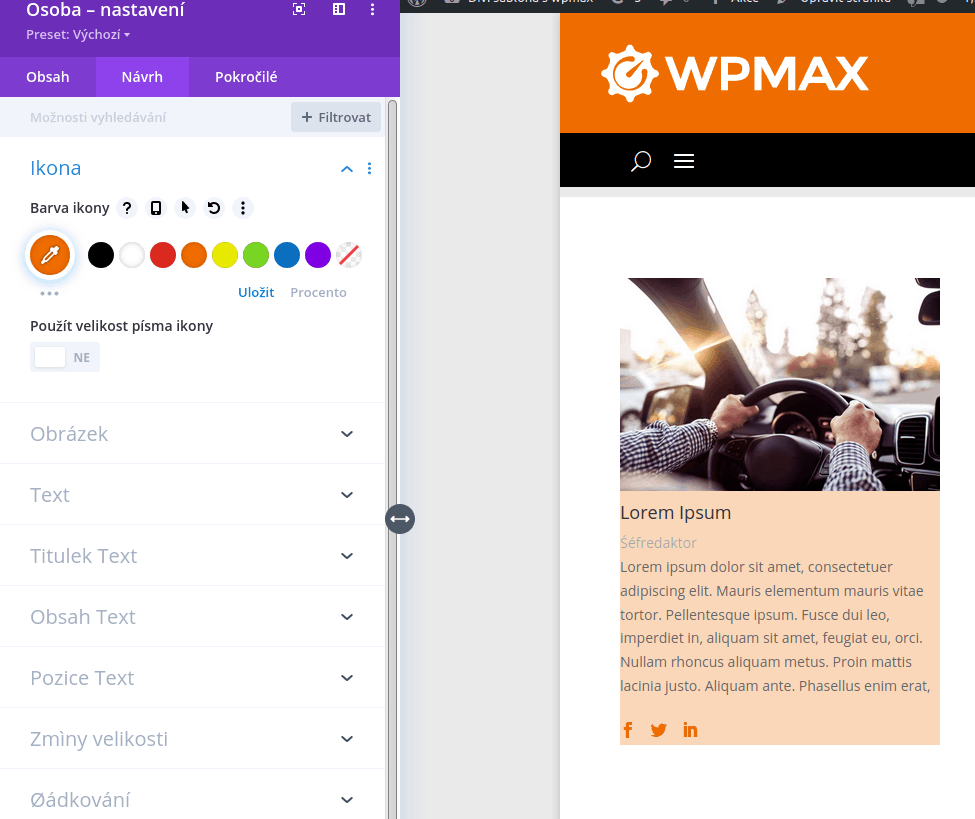Expand the Obsah Text section
The height and width of the screenshot is (819, 975).
click(192, 616)
